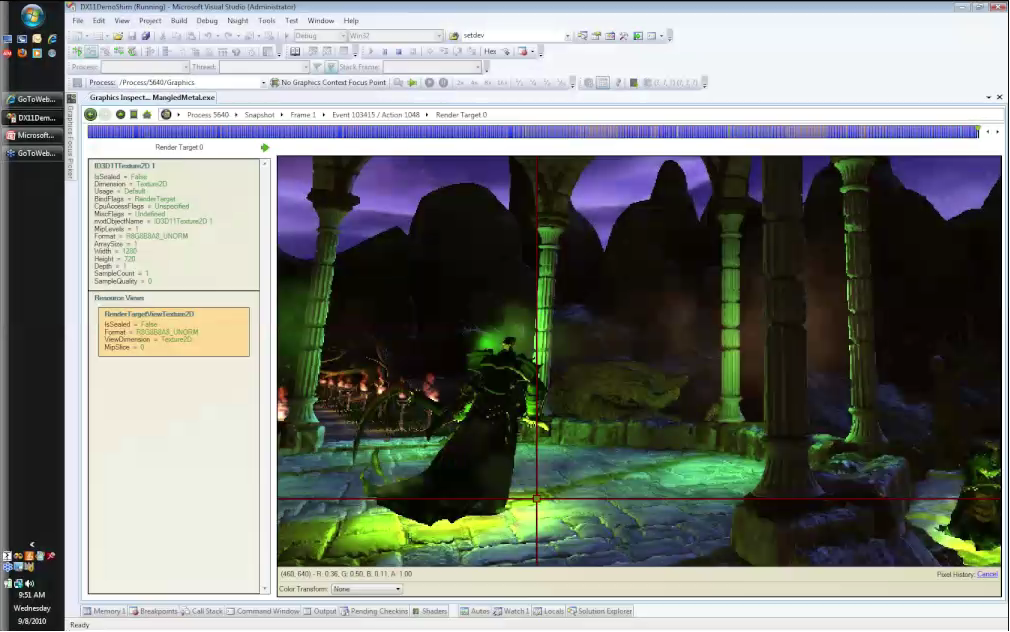Viewport: 1010px width, 632px height.
Task: Open the File menu
Action: pos(78,21)
